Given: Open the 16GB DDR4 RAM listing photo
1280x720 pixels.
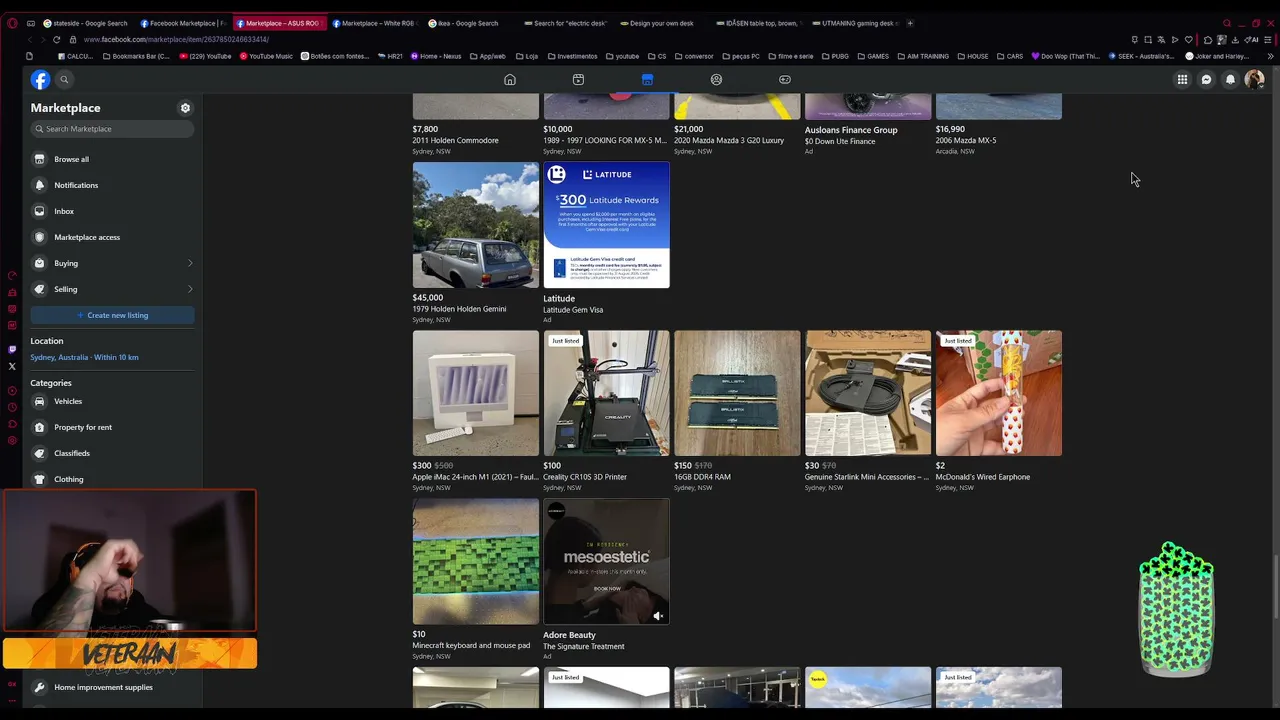Looking at the screenshot, I should pos(737,393).
